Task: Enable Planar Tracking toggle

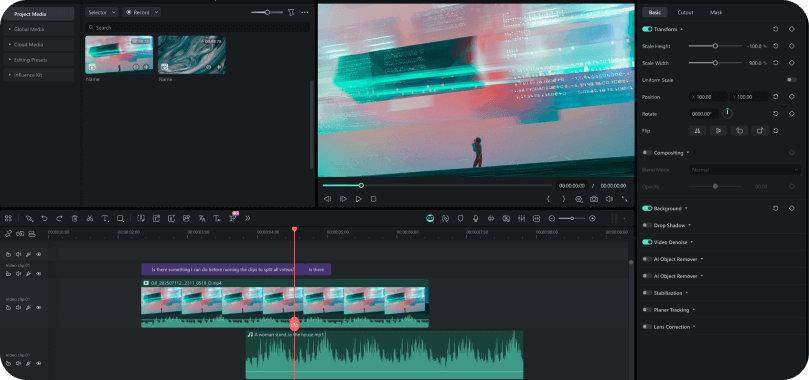Action: click(647, 310)
